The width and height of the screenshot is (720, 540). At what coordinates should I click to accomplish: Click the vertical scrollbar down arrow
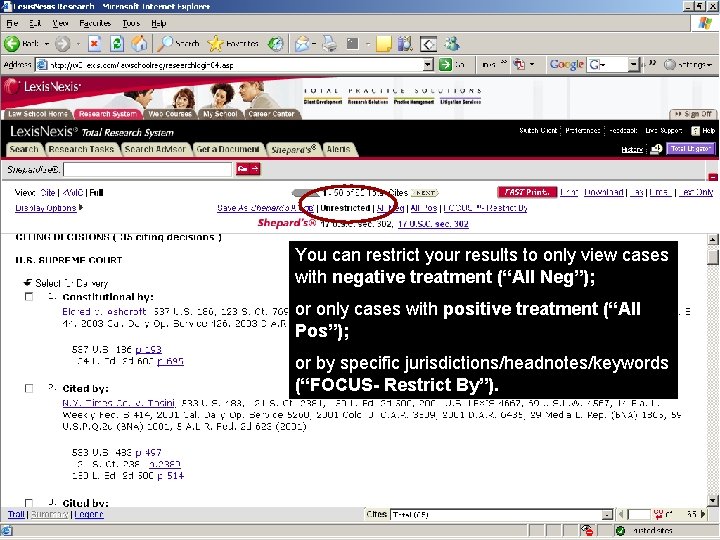(x=713, y=501)
